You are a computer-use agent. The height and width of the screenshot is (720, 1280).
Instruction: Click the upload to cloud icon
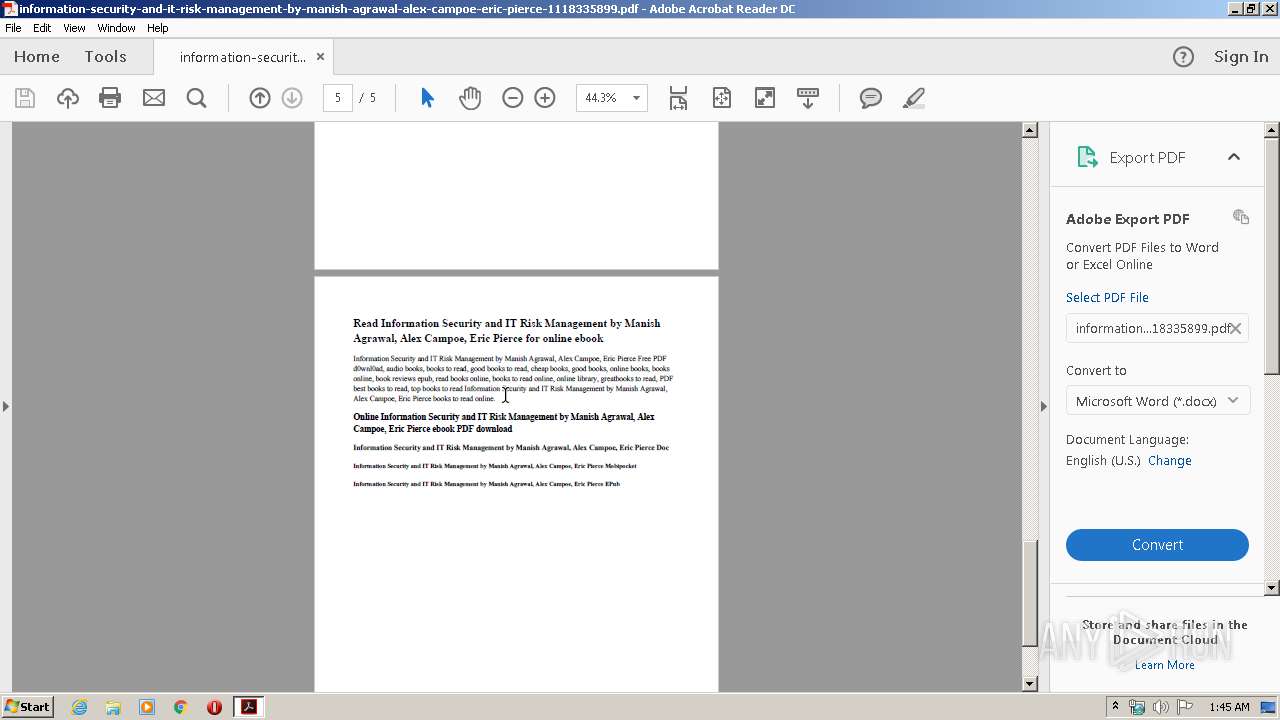click(x=68, y=98)
